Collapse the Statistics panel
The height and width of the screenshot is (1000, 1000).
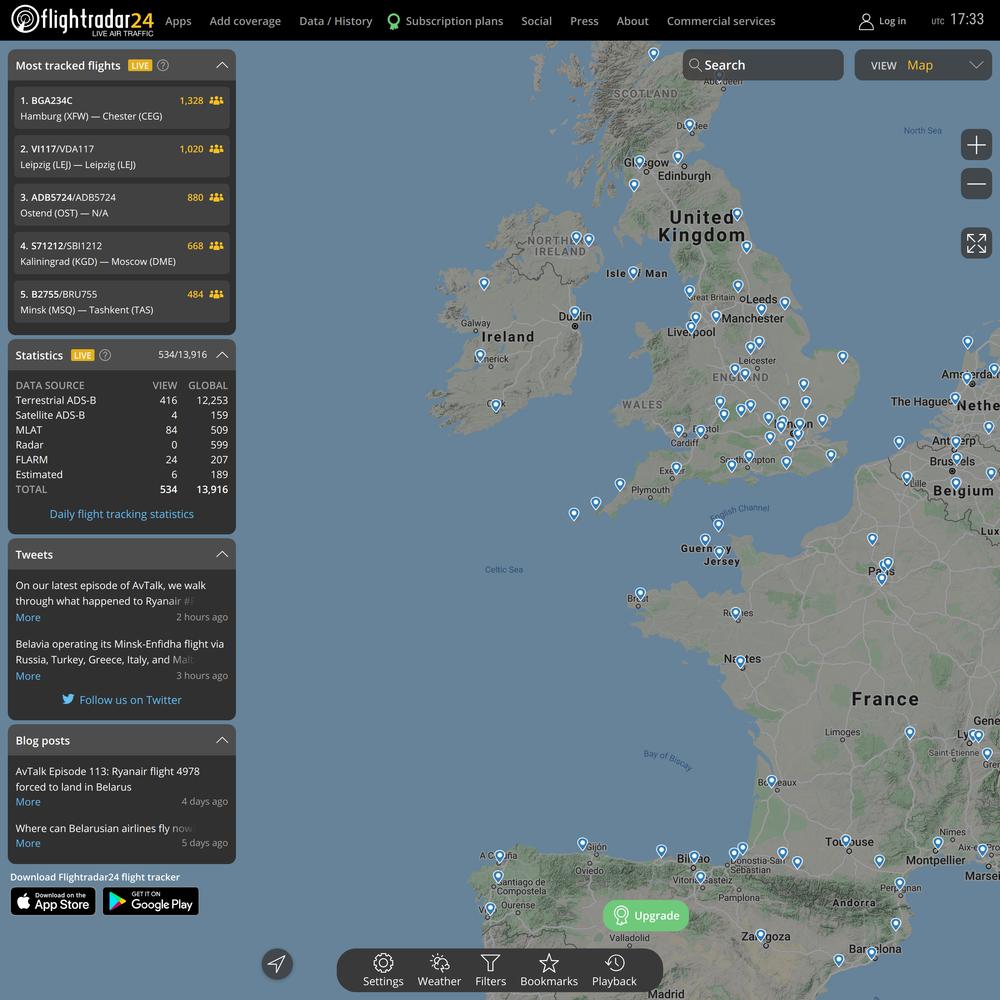click(x=222, y=355)
